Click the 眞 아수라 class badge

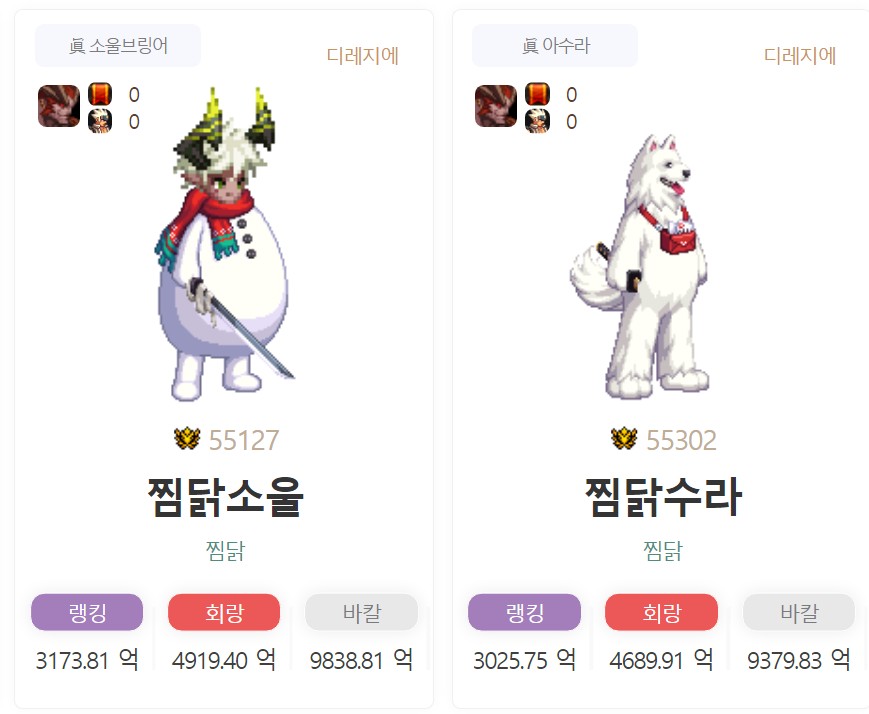[555, 45]
